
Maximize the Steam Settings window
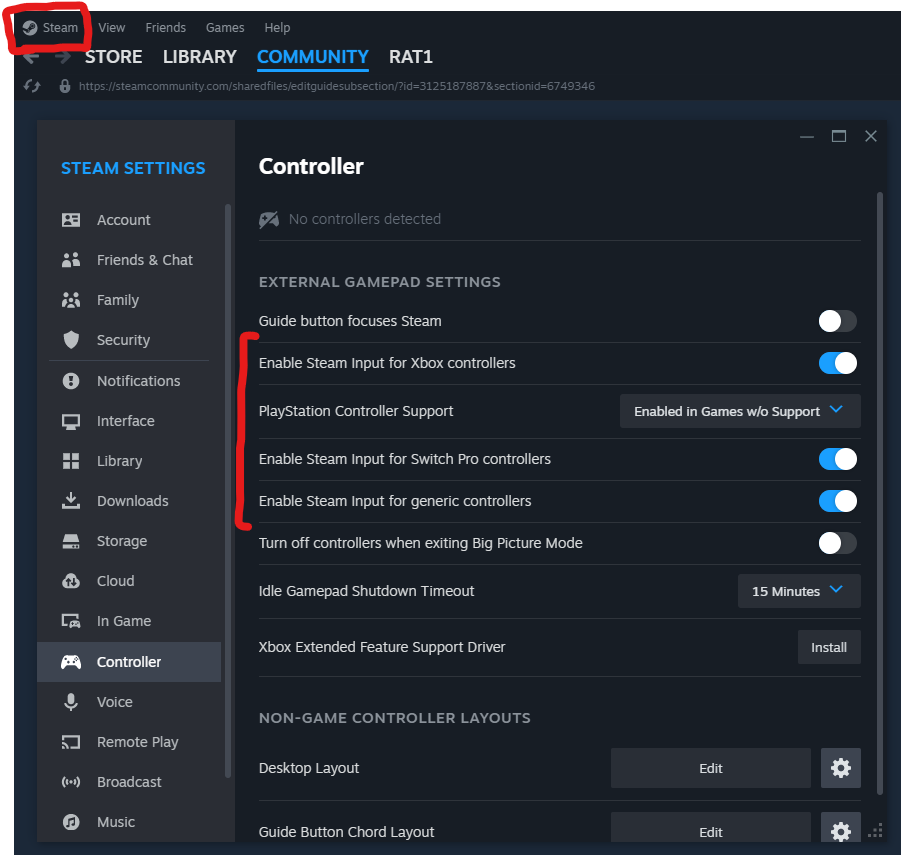pos(839,136)
